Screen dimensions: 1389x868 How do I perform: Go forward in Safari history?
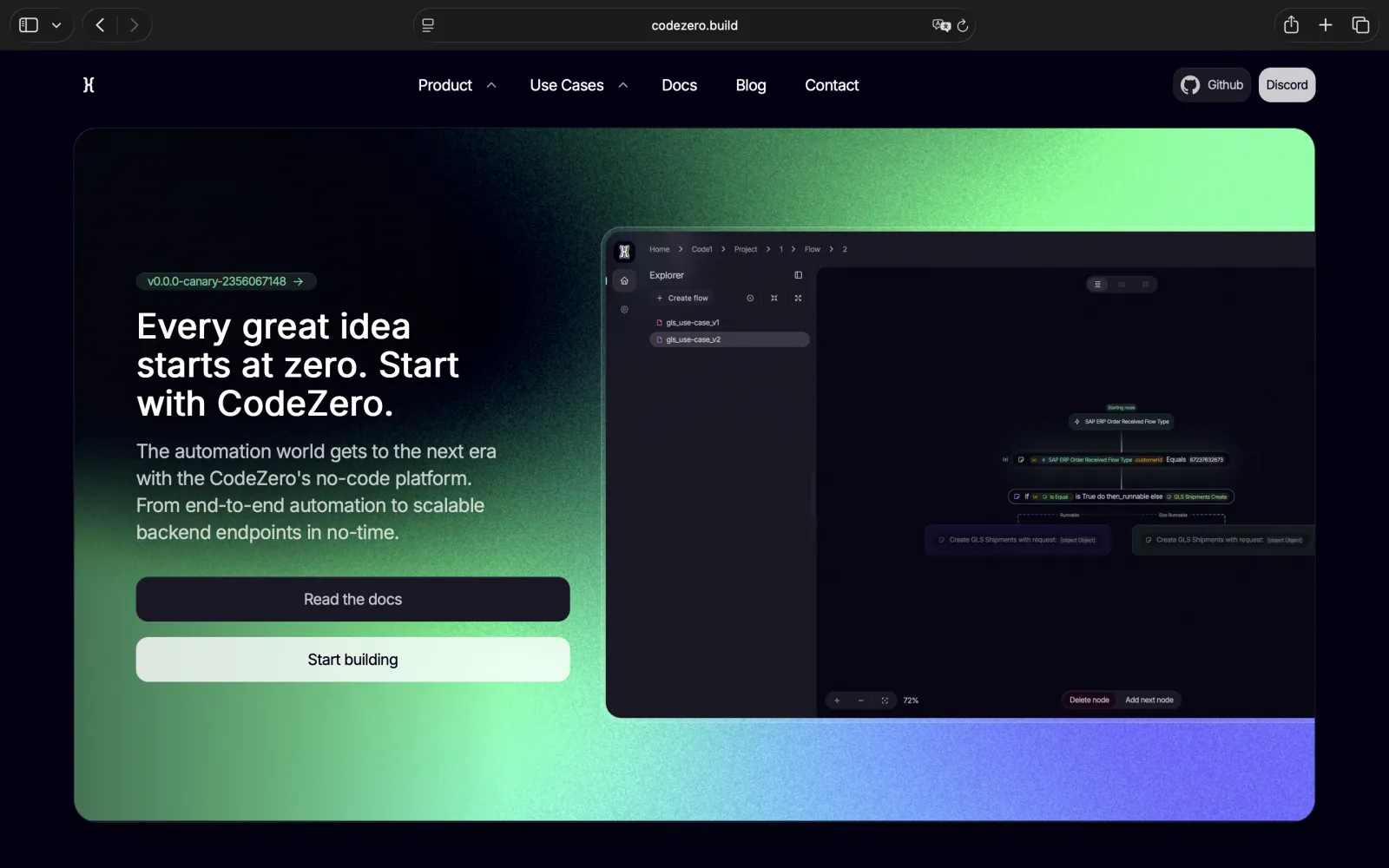coord(134,25)
